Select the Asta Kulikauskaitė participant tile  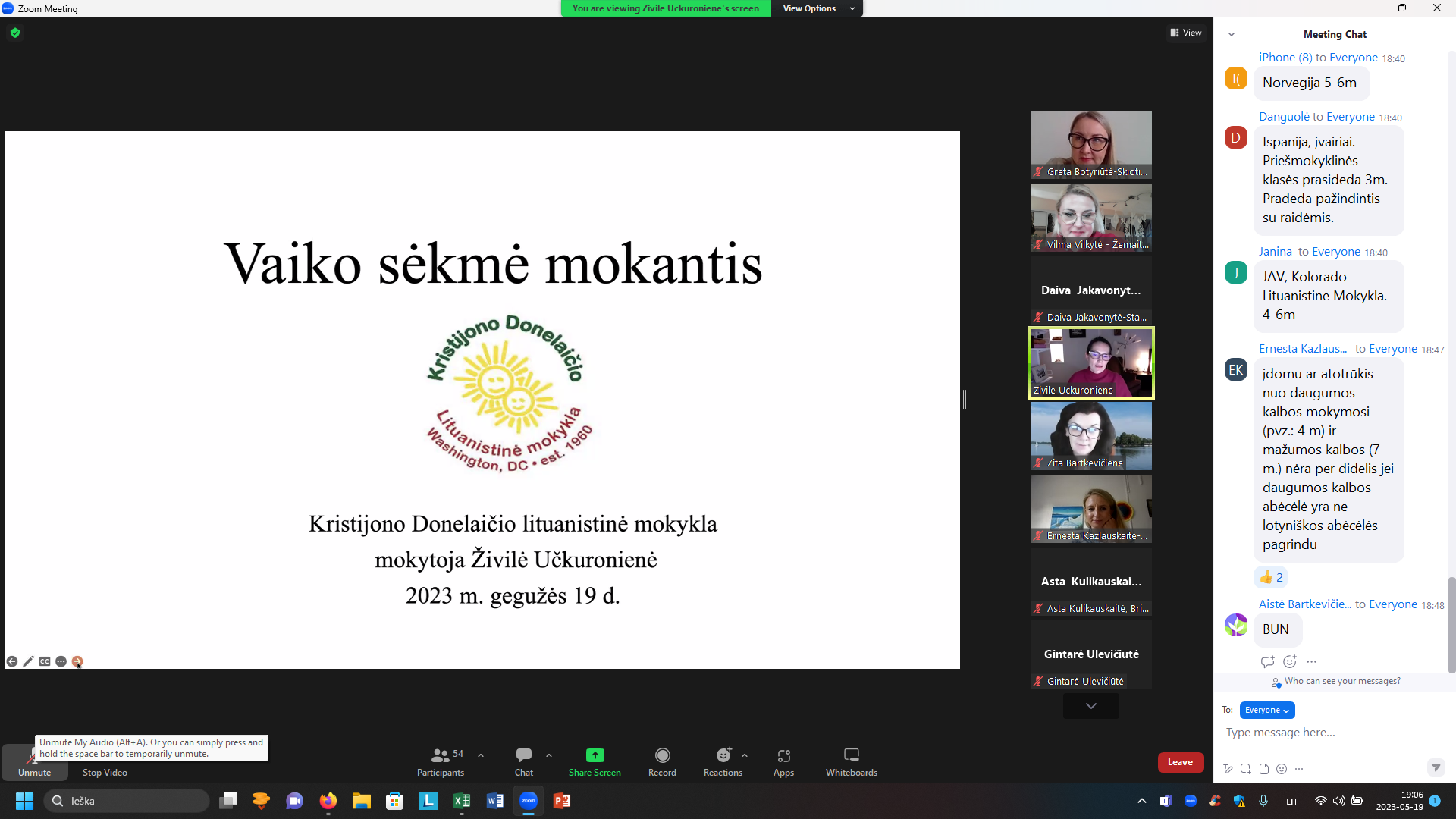tap(1091, 582)
